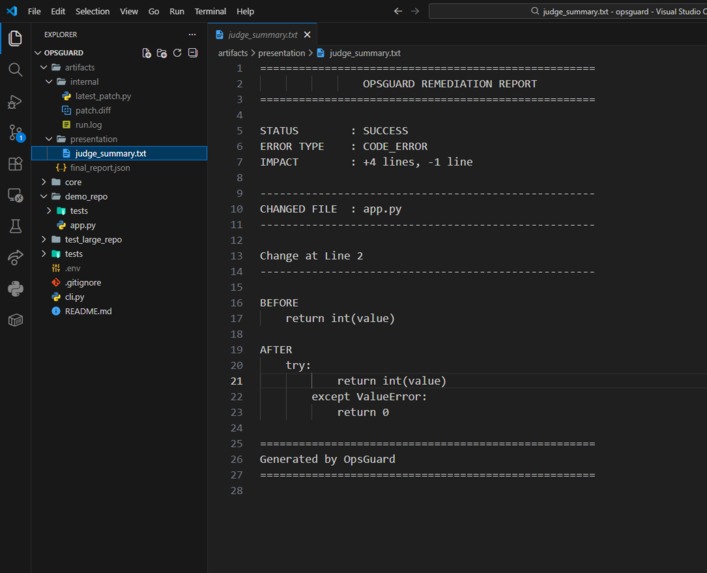Open the Live Share view
The width and height of the screenshot is (707, 573).
(x=15, y=257)
